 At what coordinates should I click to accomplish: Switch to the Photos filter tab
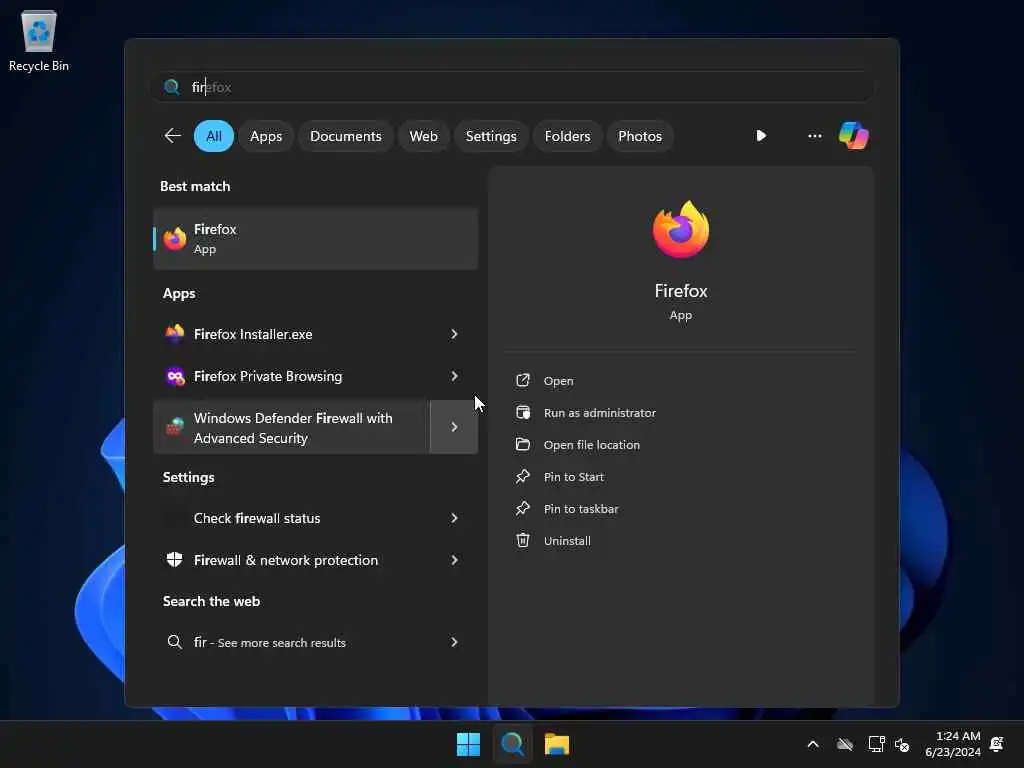[x=639, y=136]
